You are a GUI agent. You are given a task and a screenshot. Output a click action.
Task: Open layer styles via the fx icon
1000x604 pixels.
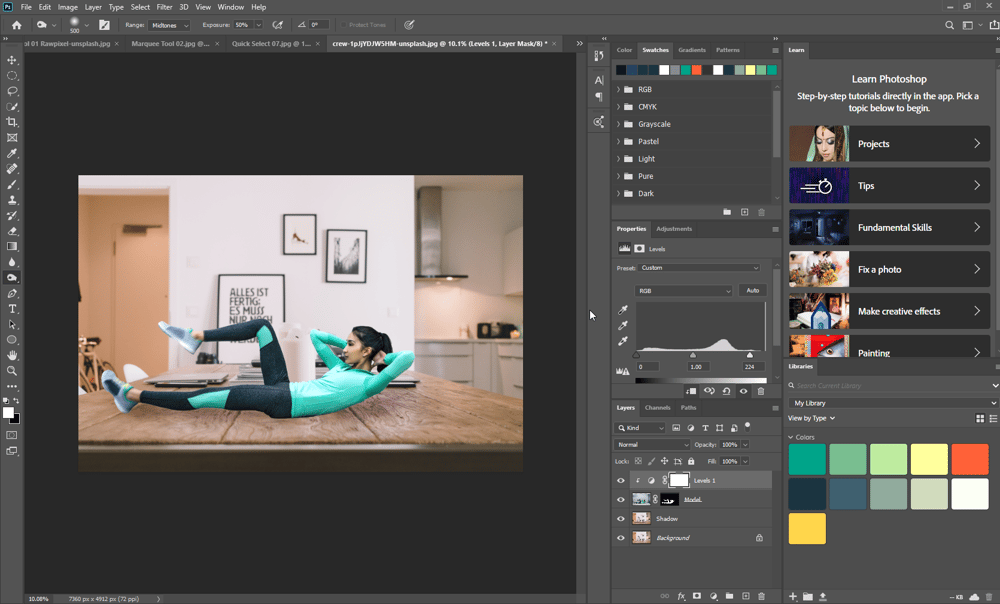(x=681, y=595)
